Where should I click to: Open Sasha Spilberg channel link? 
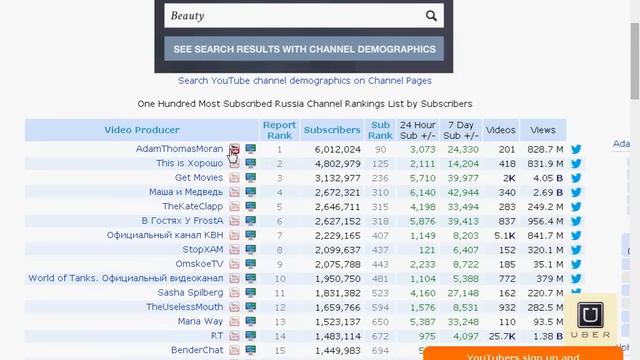190,293
